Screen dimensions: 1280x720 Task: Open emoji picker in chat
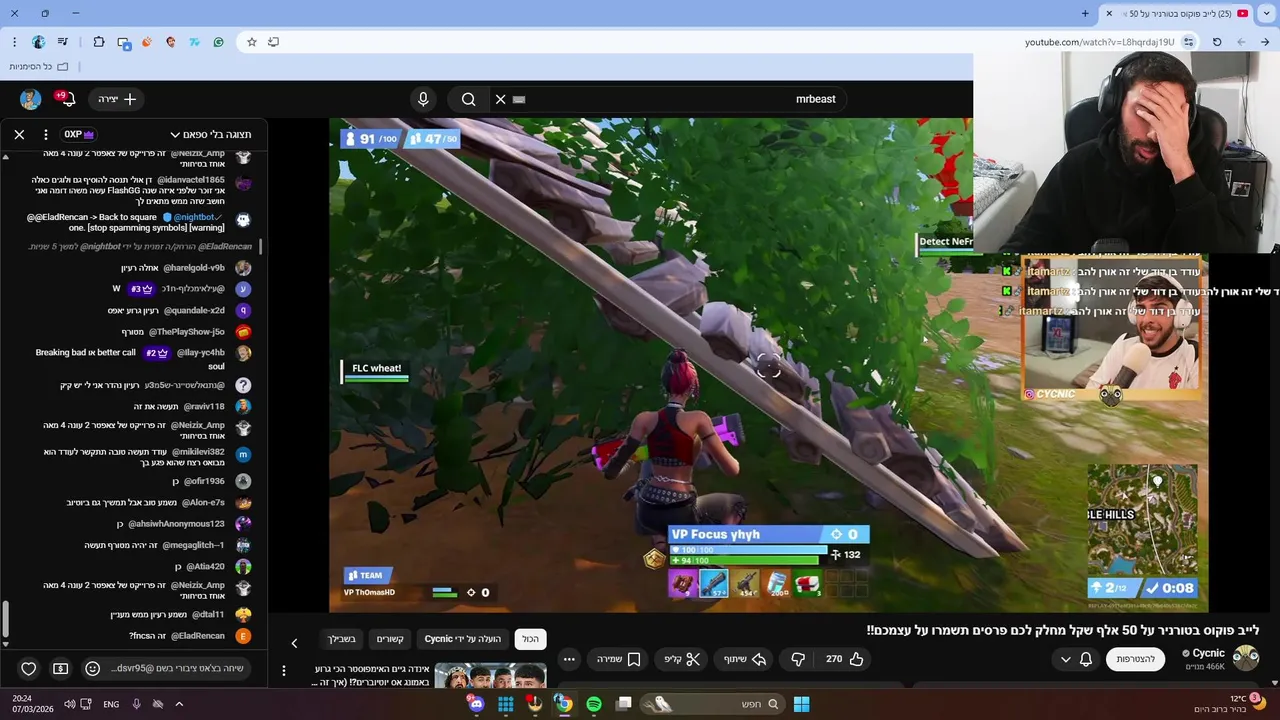[92, 668]
